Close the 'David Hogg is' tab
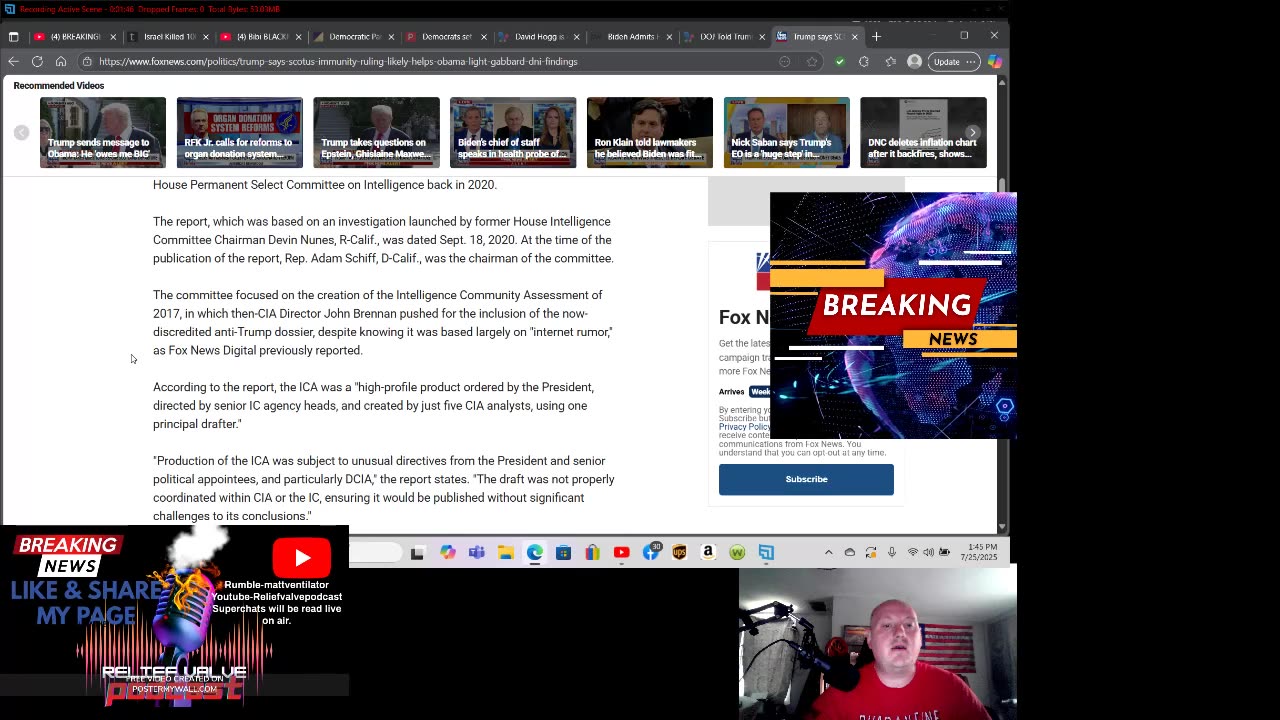1280x720 pixels. (x=576, y=37)
